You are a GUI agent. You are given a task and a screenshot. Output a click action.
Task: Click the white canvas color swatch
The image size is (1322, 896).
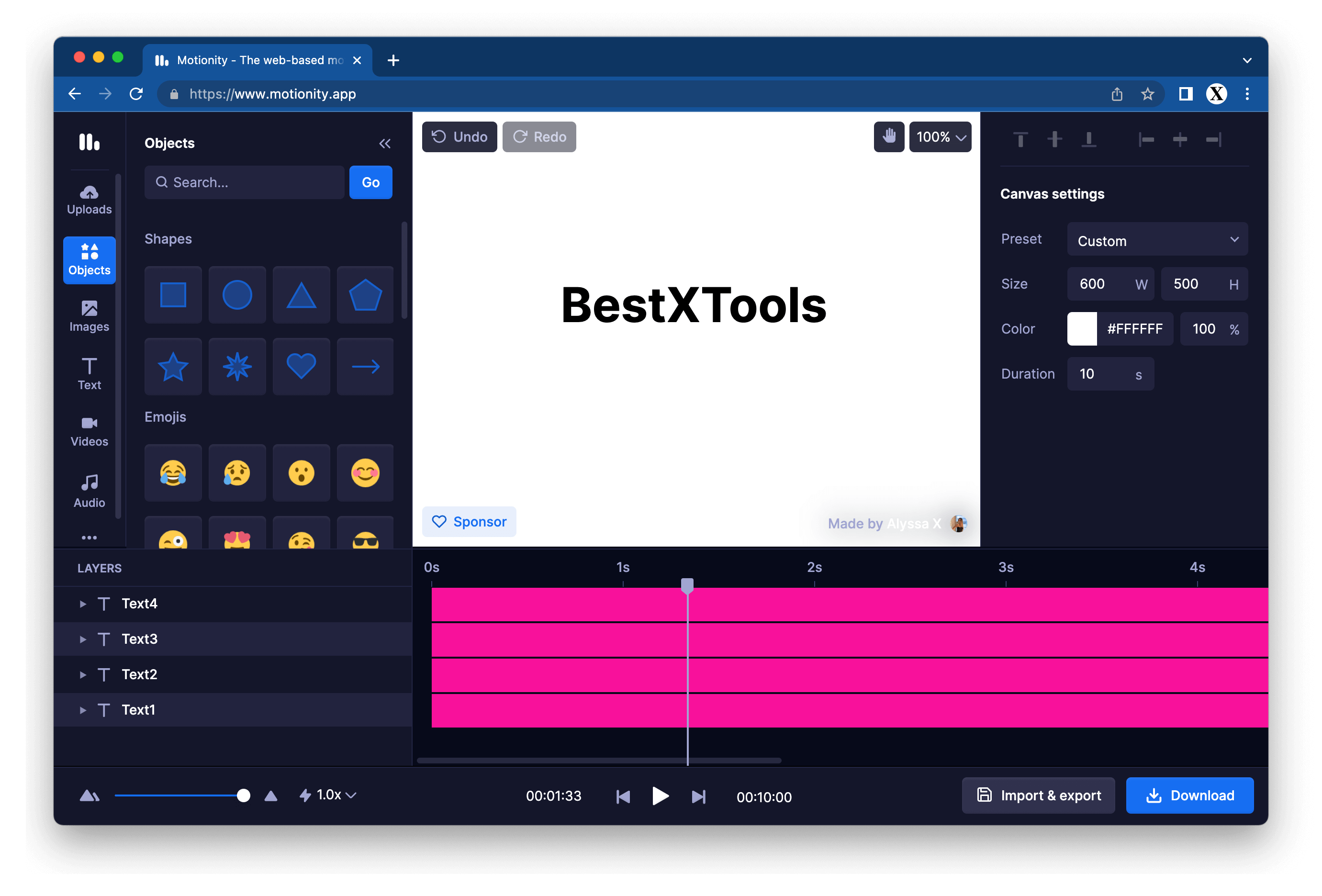pos(1081,329)
